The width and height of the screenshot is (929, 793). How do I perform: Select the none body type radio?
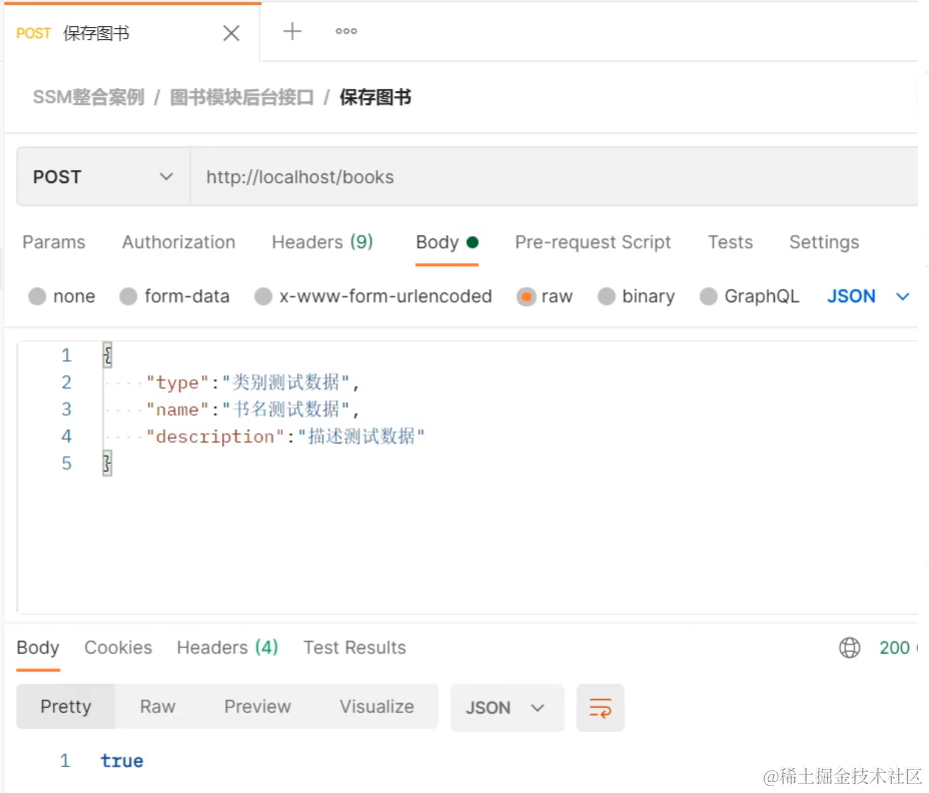point(37,296)
